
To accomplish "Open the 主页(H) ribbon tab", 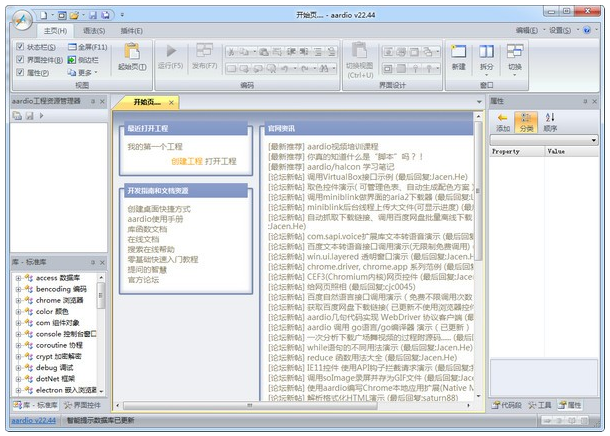I will click(x=55, y=31).
